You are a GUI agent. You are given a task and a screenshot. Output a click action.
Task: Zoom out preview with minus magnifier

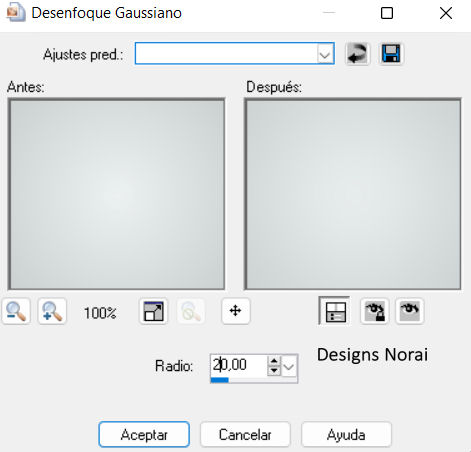point(16,311)
